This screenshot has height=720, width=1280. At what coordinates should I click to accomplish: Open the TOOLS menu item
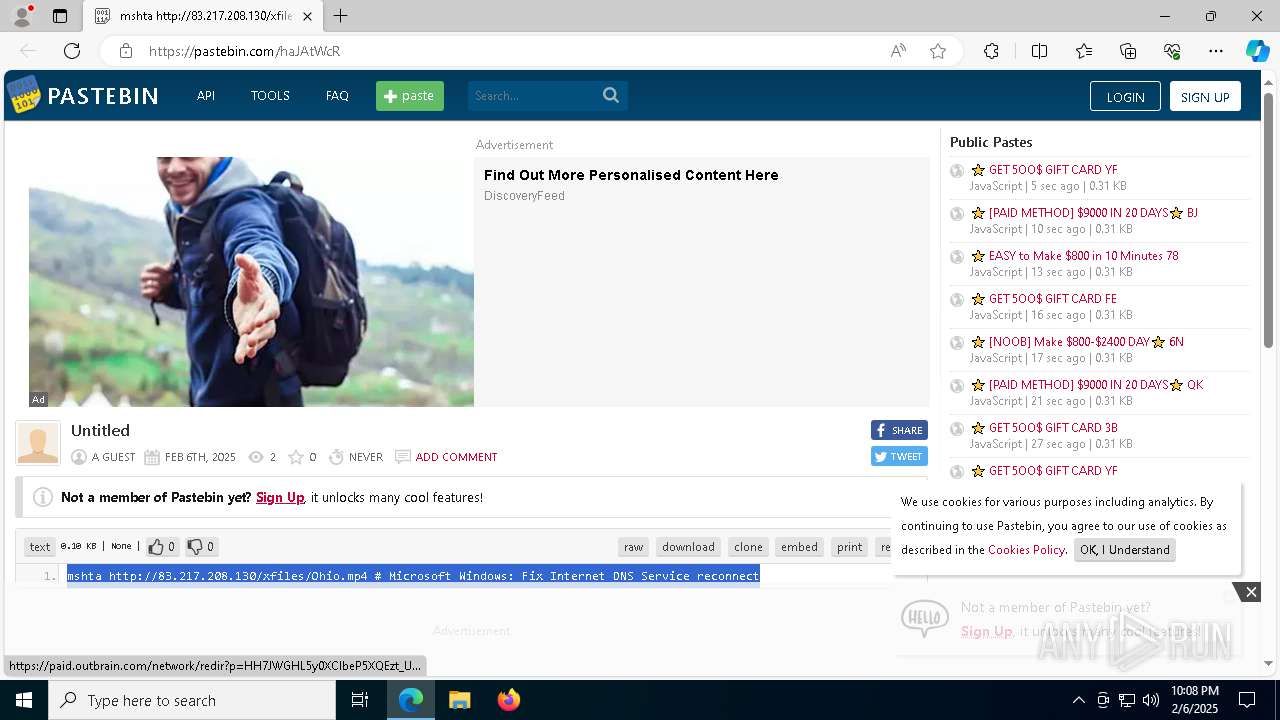[x=270, y=96]
